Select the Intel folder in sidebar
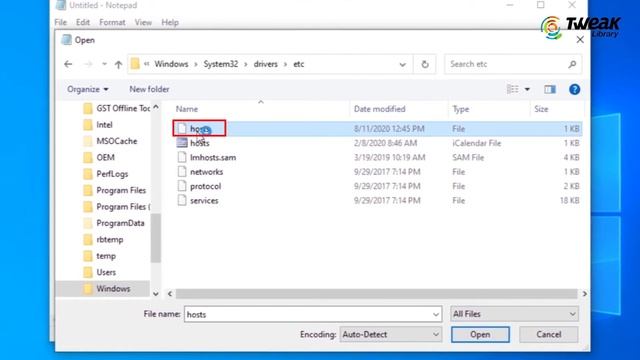640x360 pixels. coord(98,124)
